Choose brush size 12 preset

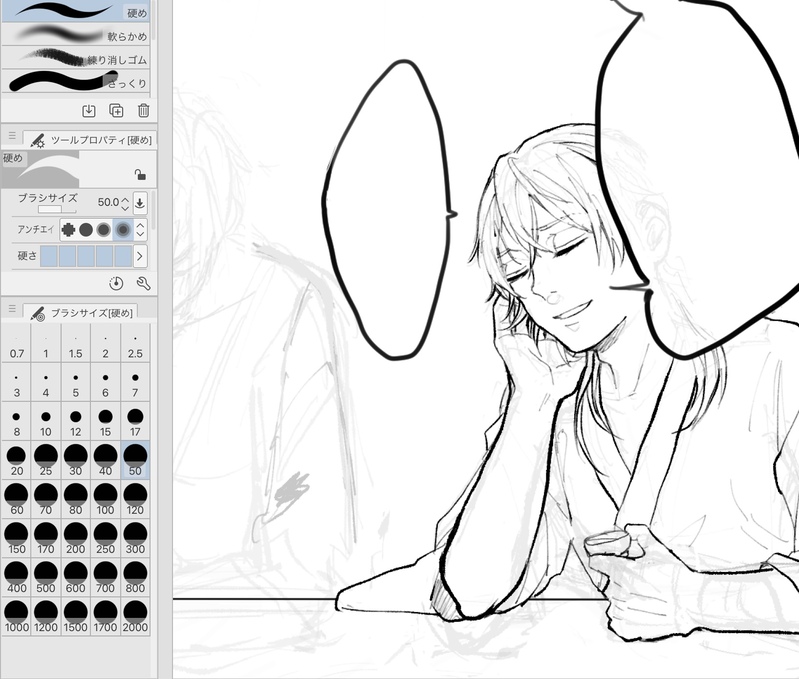pos(75,422)
